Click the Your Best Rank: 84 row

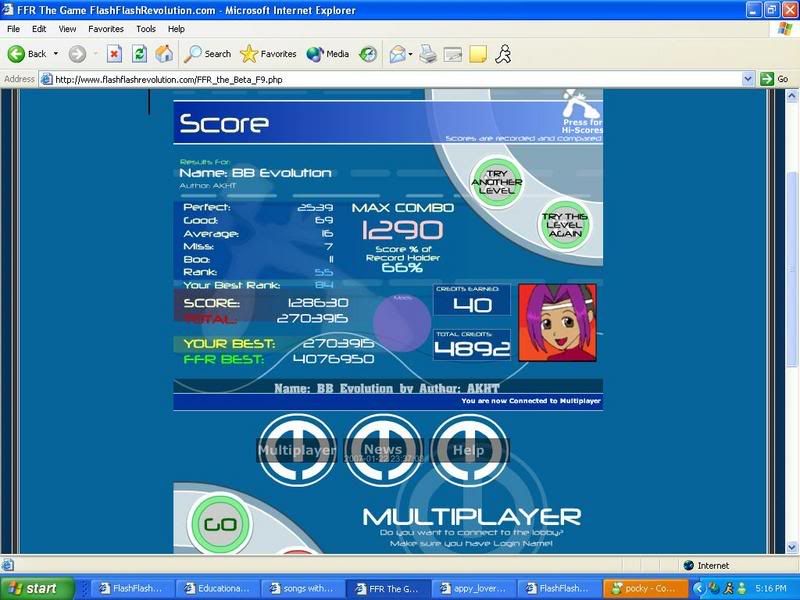[x=258, y=285]
